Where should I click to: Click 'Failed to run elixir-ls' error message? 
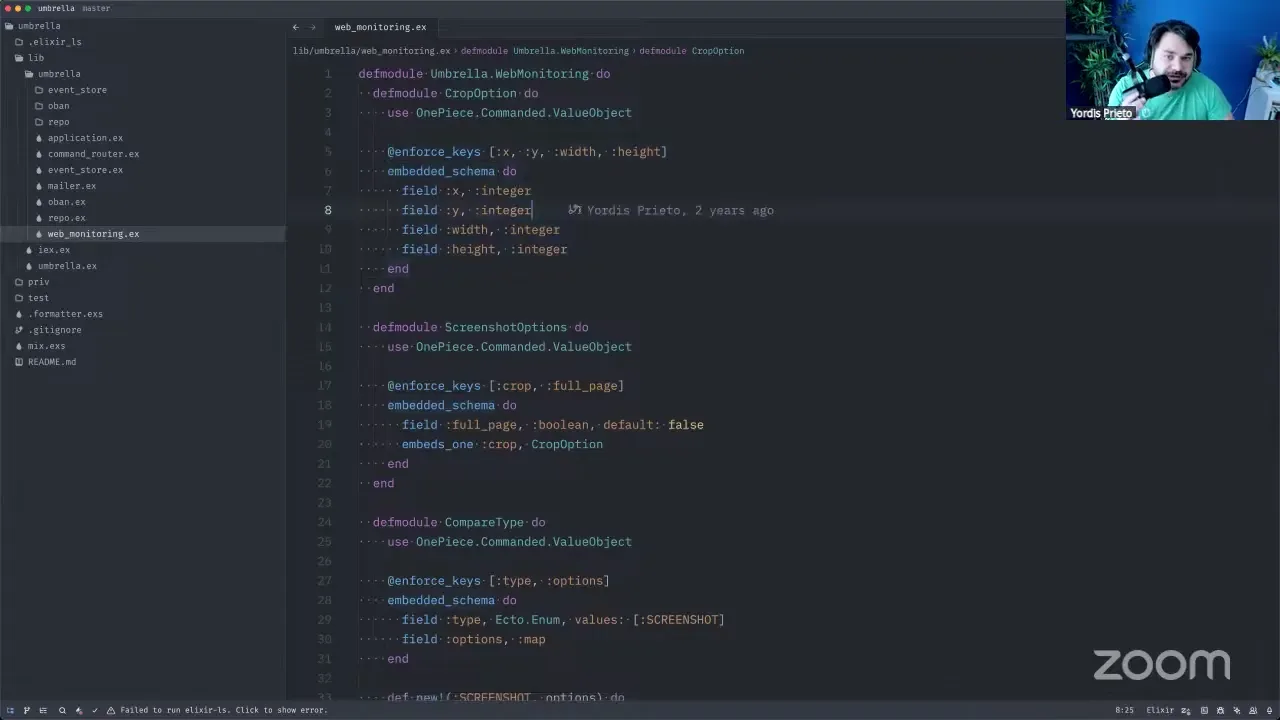(224, 710)
